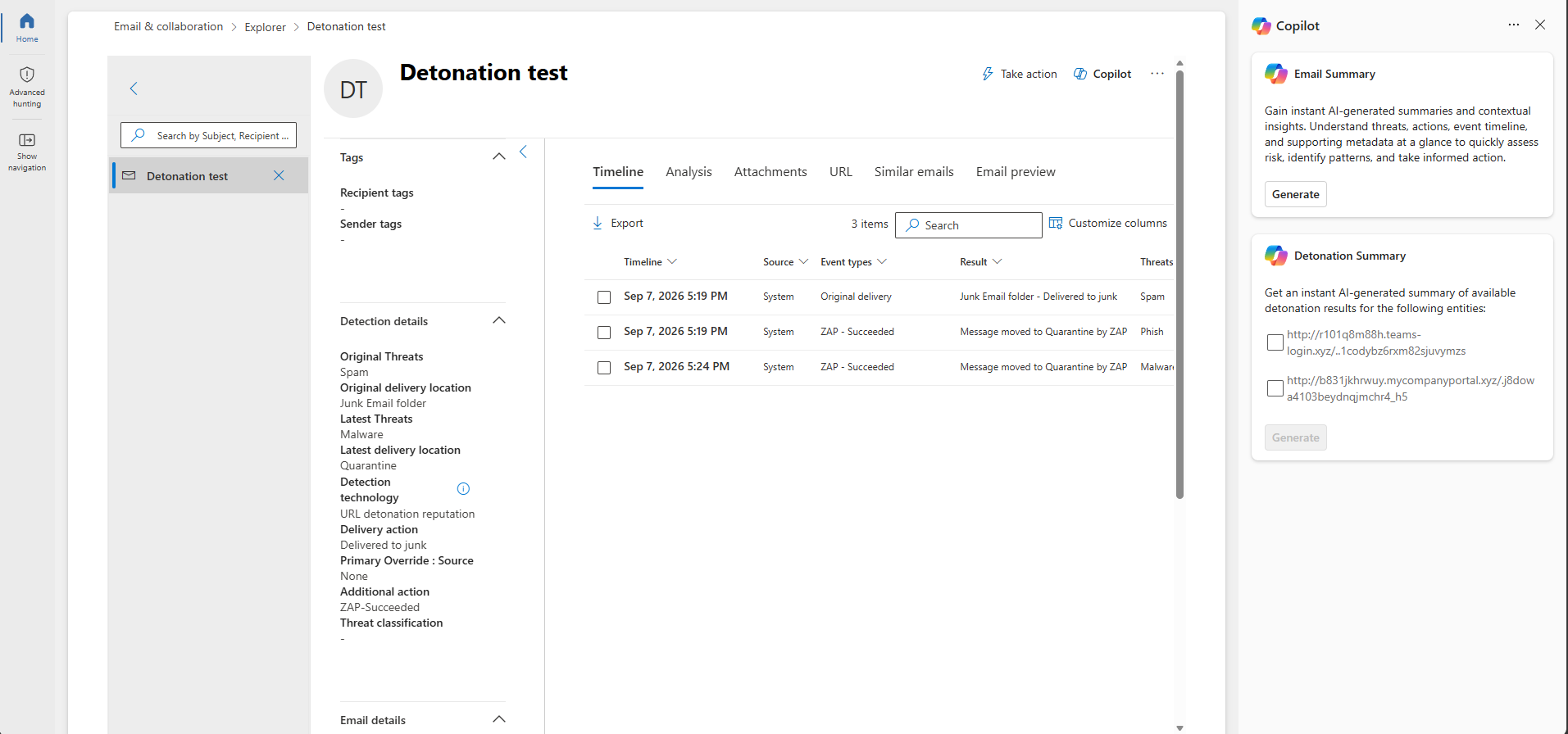Click Email Summary card Copilot icon

[x=1276, y=74]
